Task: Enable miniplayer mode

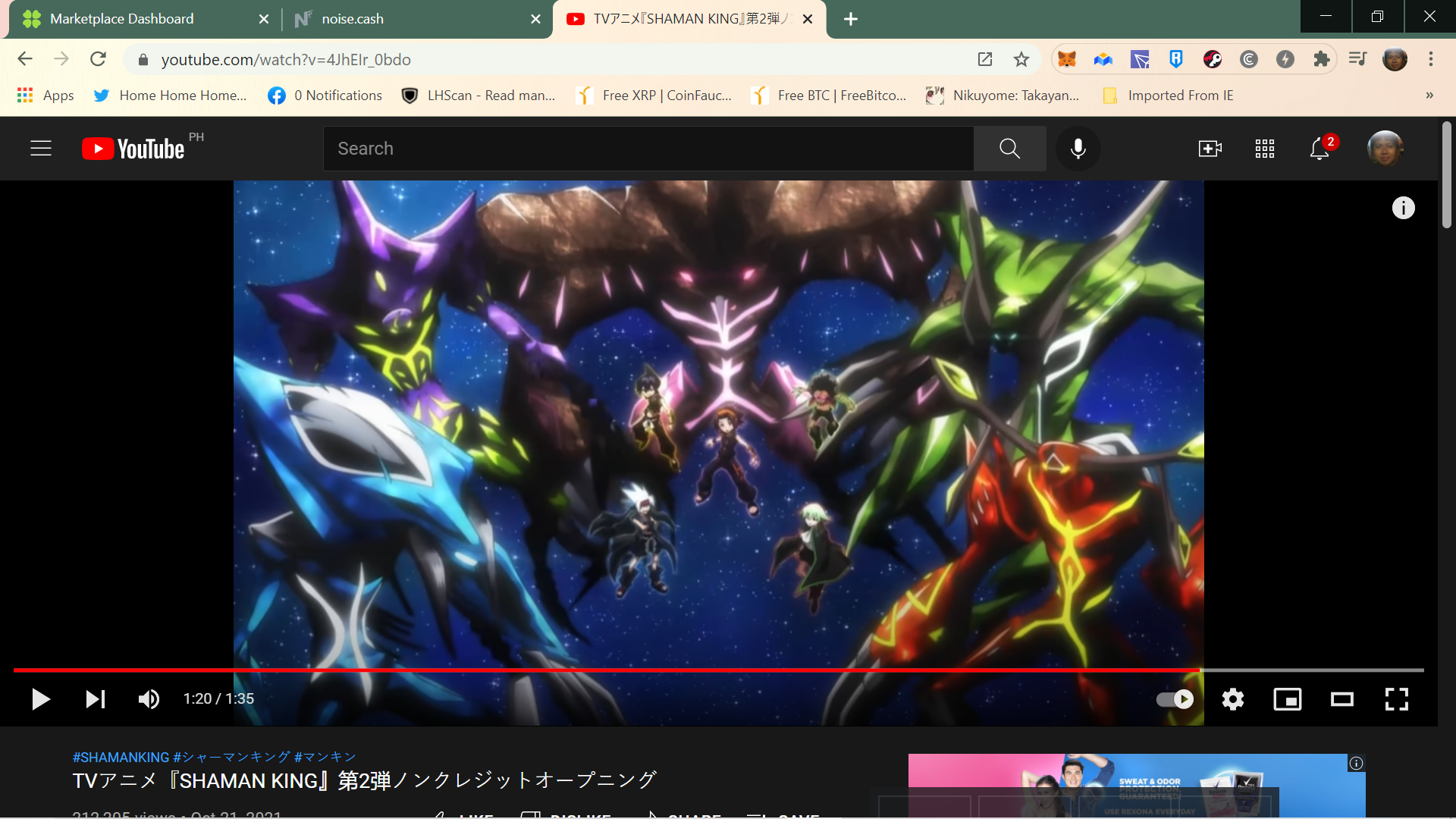Action: click(x=1288, y=699)
